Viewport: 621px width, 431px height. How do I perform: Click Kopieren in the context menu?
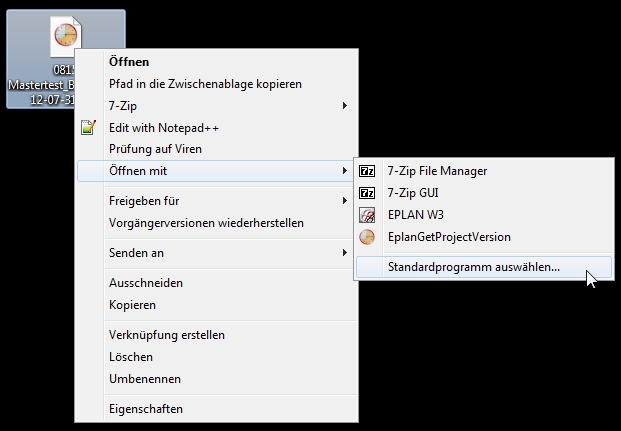[132, 305]
